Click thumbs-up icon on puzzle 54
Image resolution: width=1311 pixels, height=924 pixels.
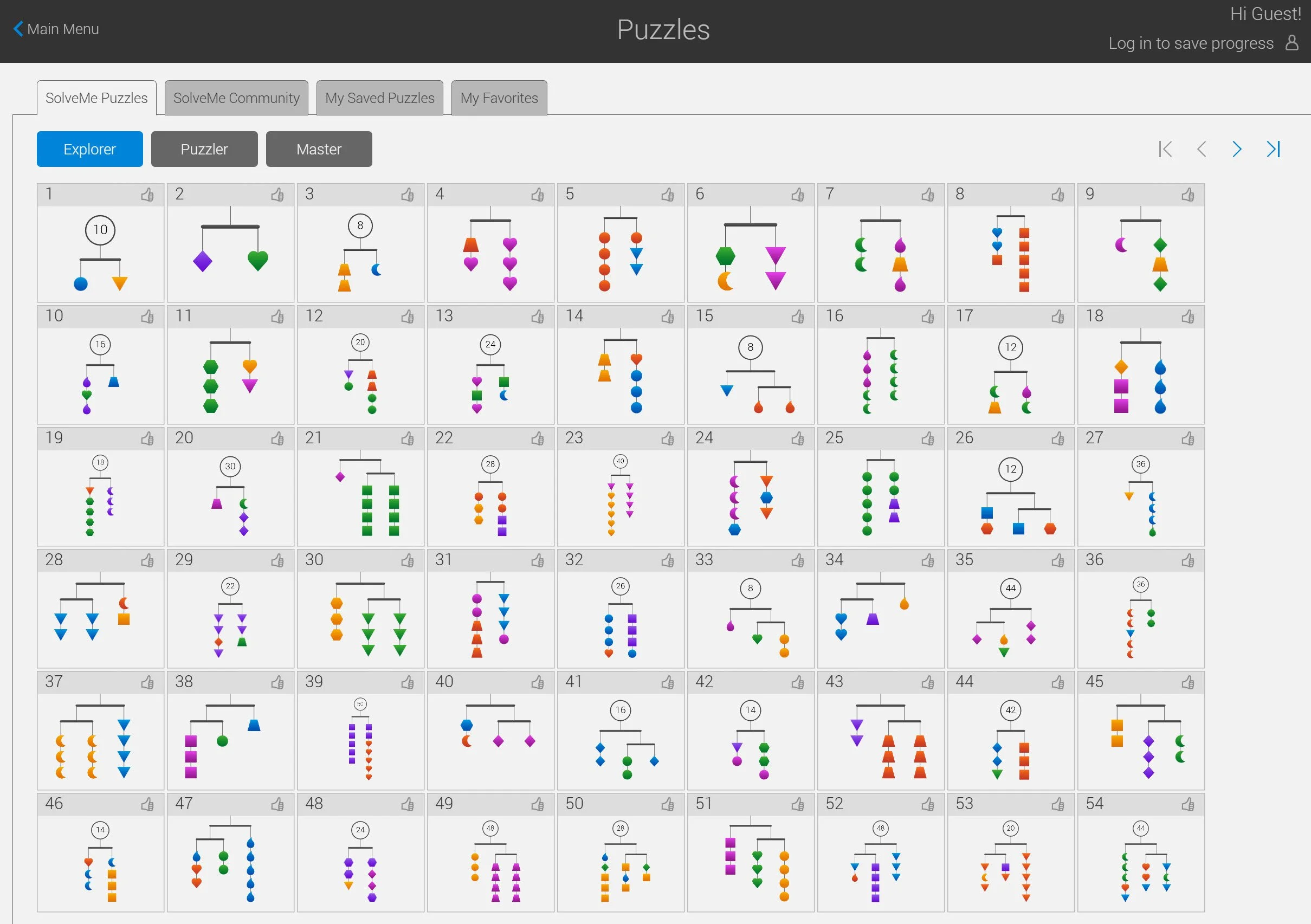pyautogui.click(x=1187, y=805)
